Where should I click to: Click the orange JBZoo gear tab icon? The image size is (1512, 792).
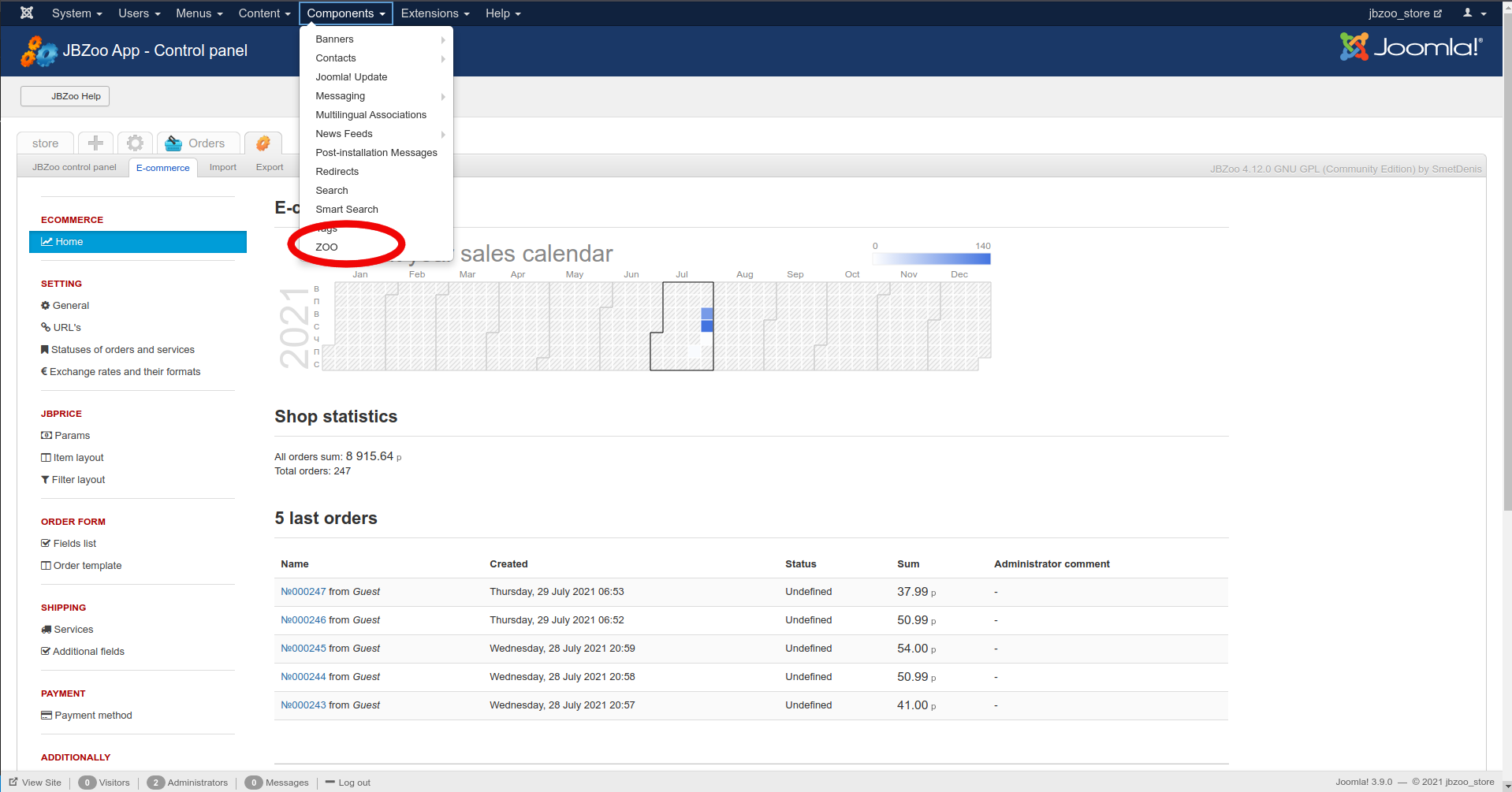(263, 143)
